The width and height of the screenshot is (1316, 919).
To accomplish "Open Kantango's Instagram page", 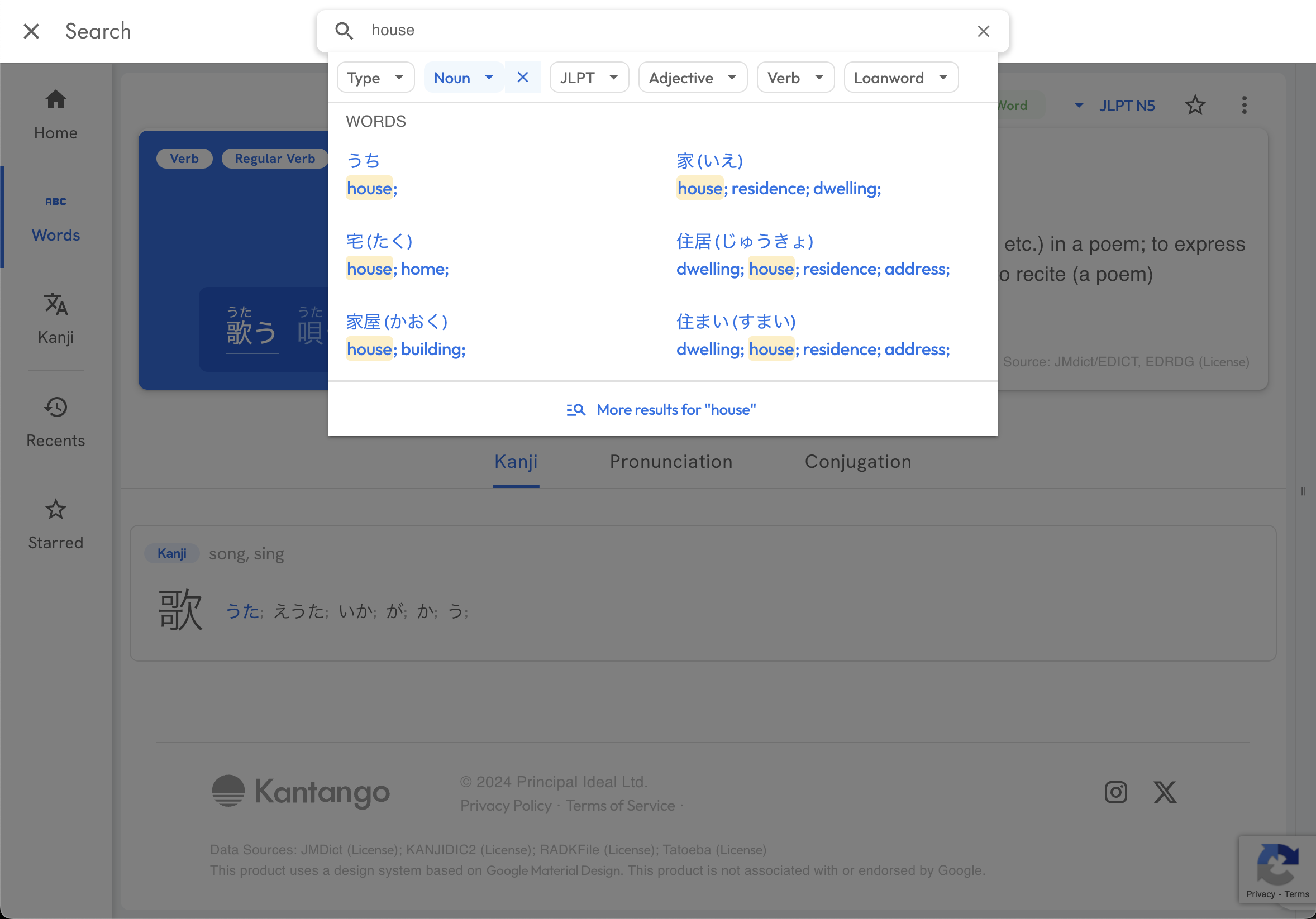I will point(1115,792).
